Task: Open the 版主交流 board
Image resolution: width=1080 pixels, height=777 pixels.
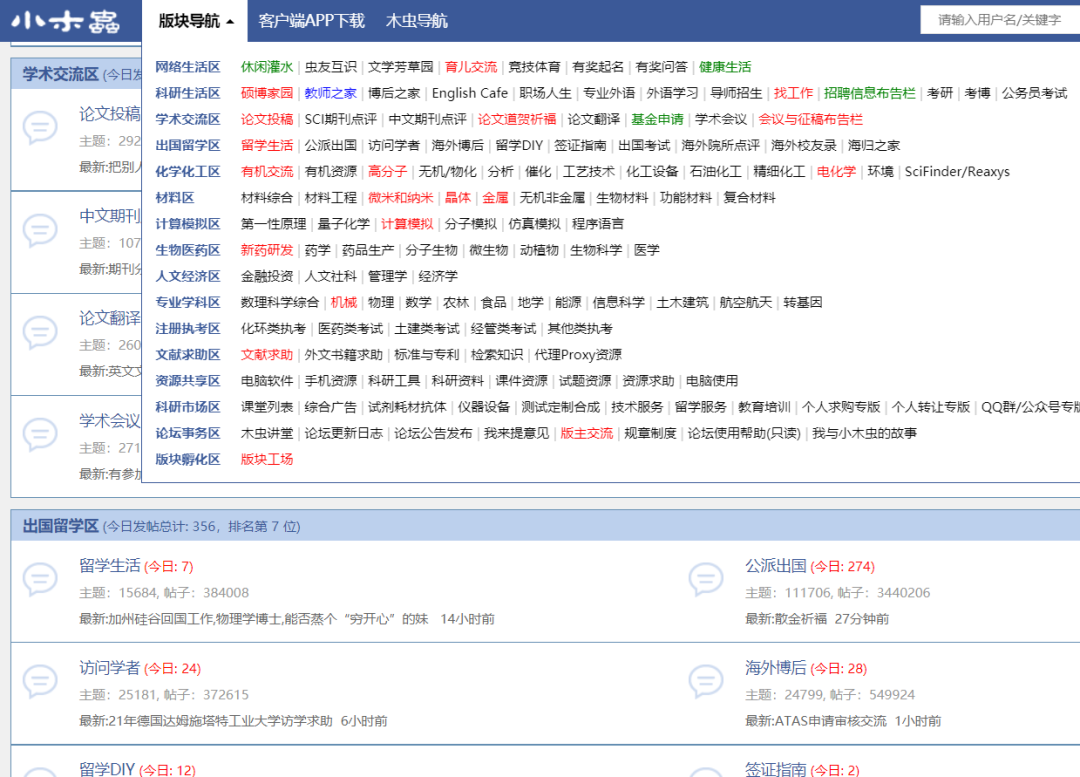Action: coord(586,433)
